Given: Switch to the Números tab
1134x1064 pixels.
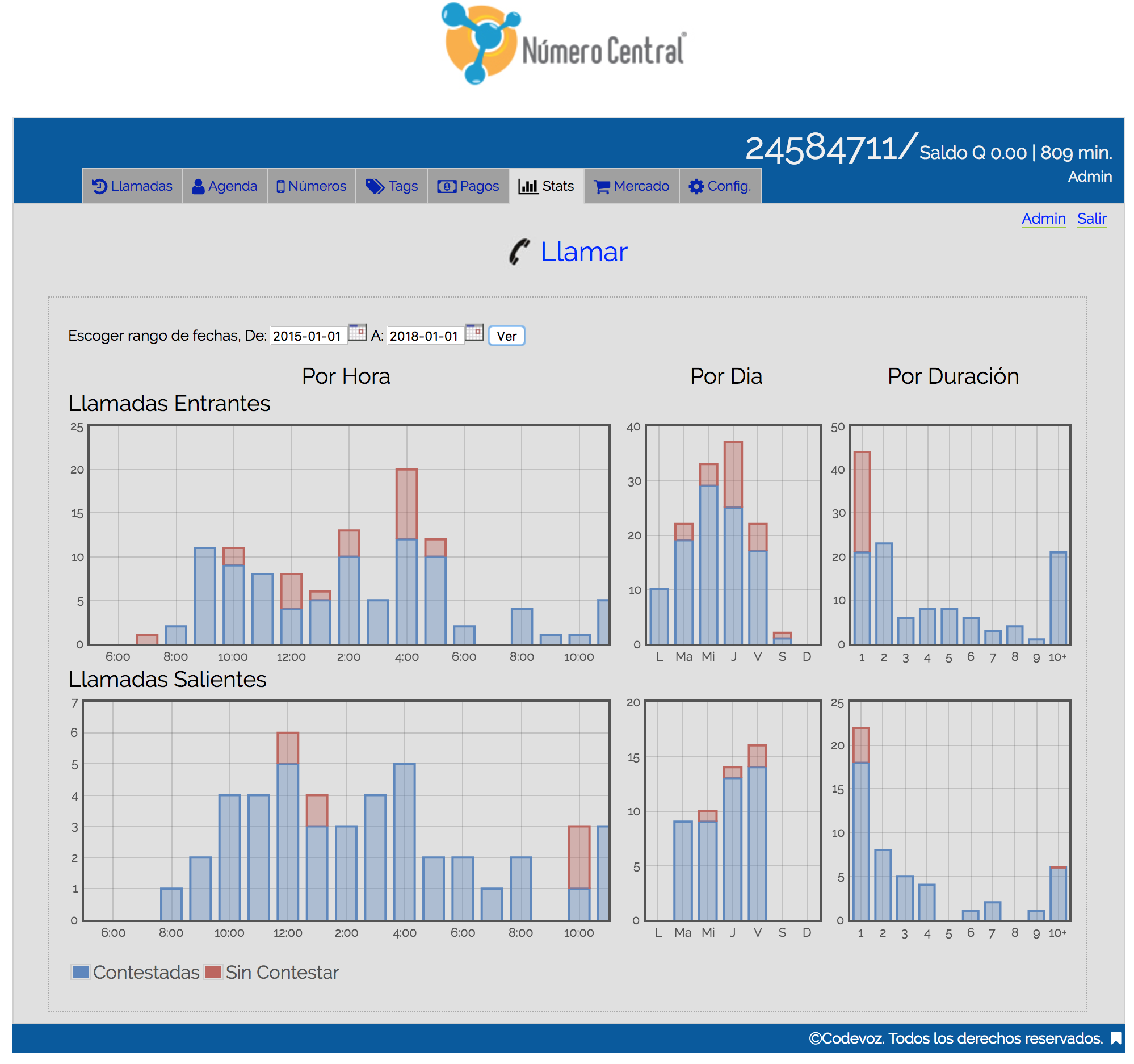Looking at the screenshot, I should [x=312, y=187].
